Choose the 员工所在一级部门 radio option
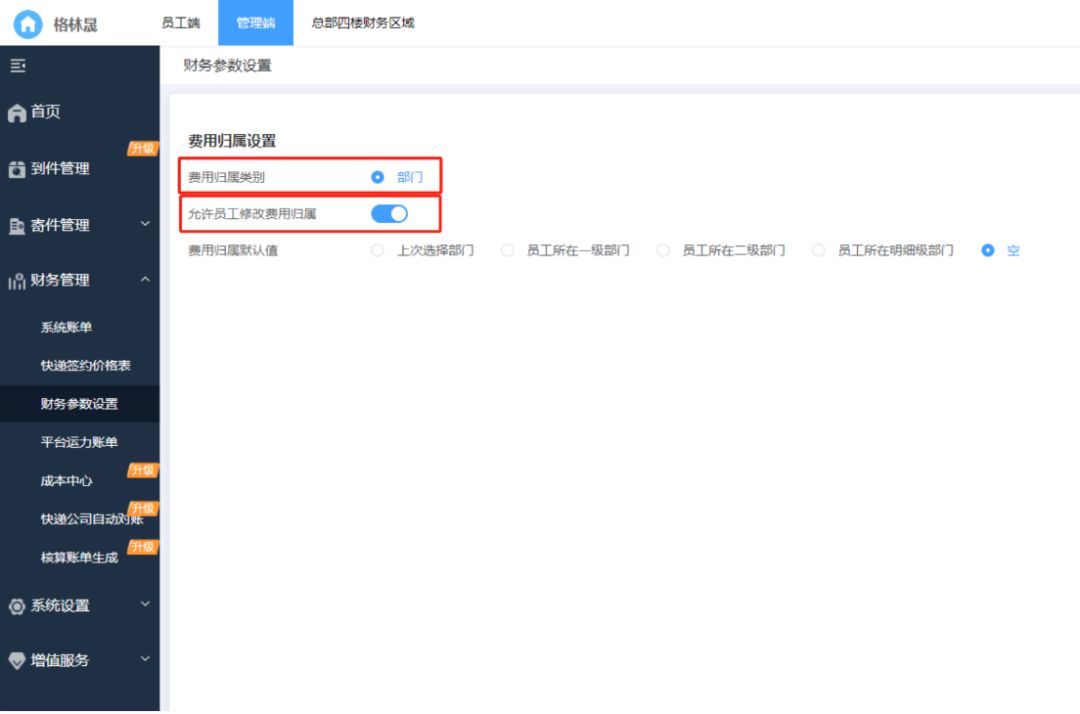 (508, 251)
